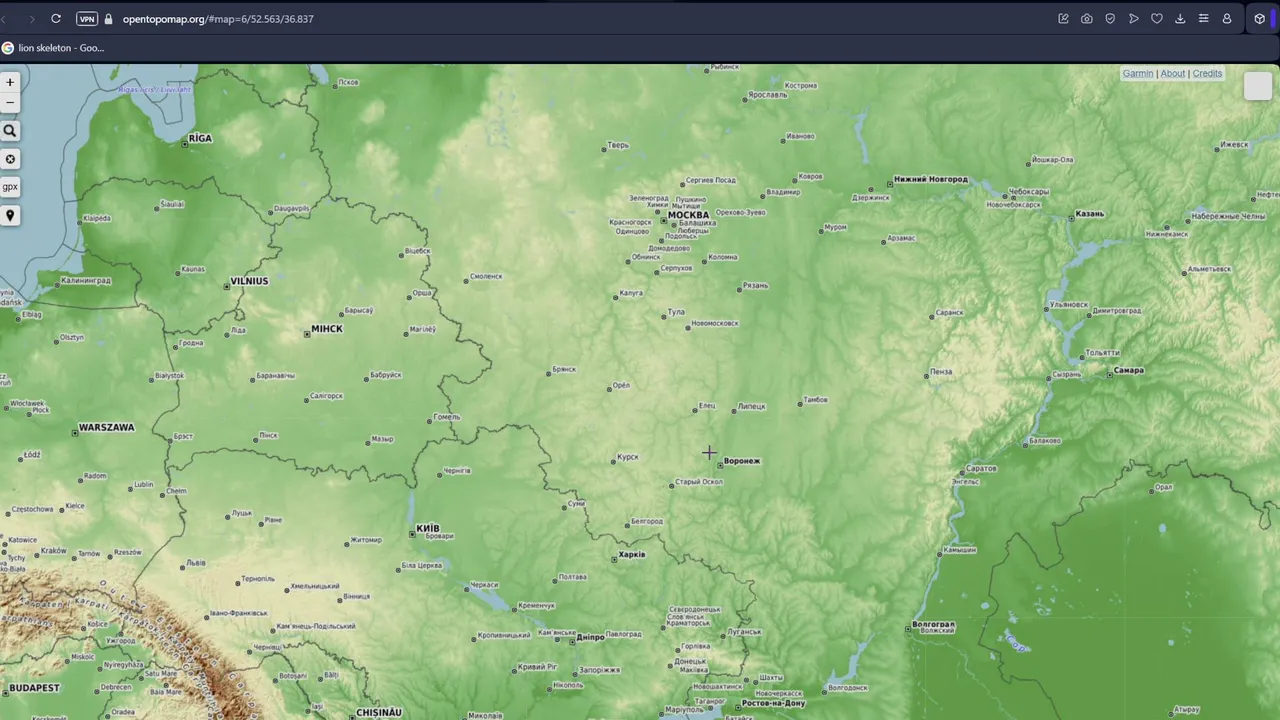Click the BUDAPEST city label

click(33, 688)
